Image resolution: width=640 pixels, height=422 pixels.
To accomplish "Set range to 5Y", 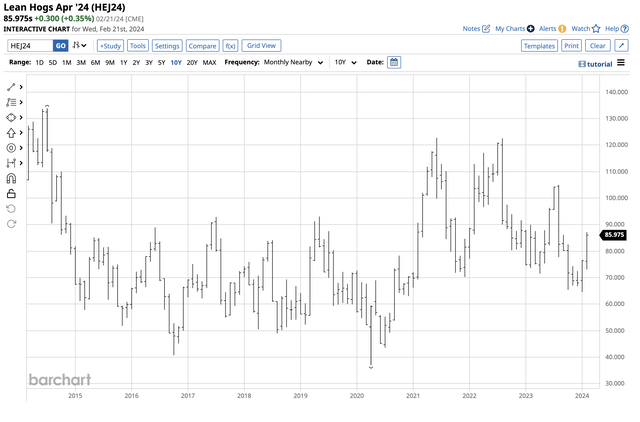I will coord(161,62).
